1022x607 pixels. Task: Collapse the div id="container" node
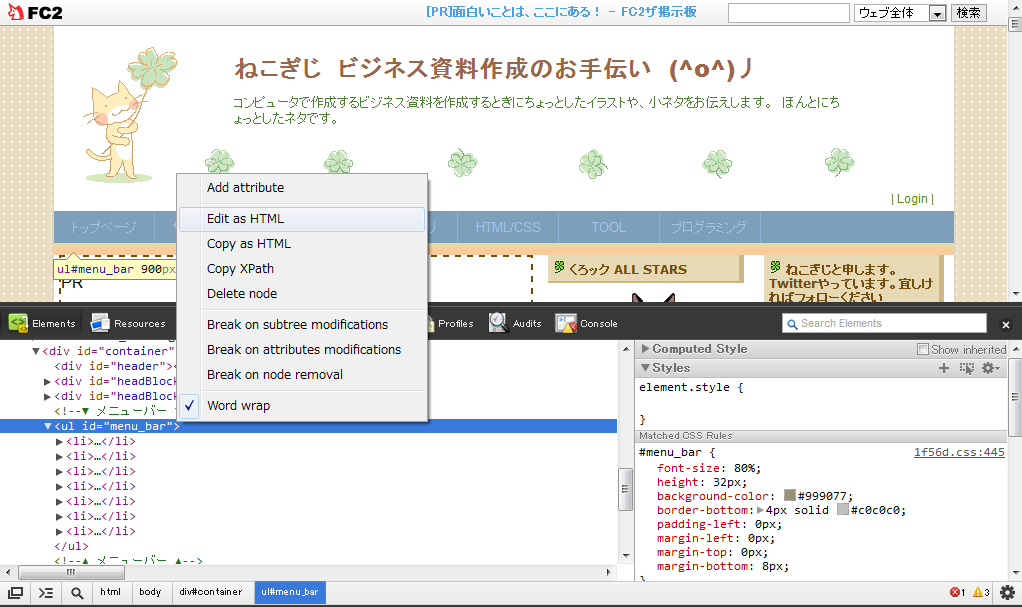[36, 351]
